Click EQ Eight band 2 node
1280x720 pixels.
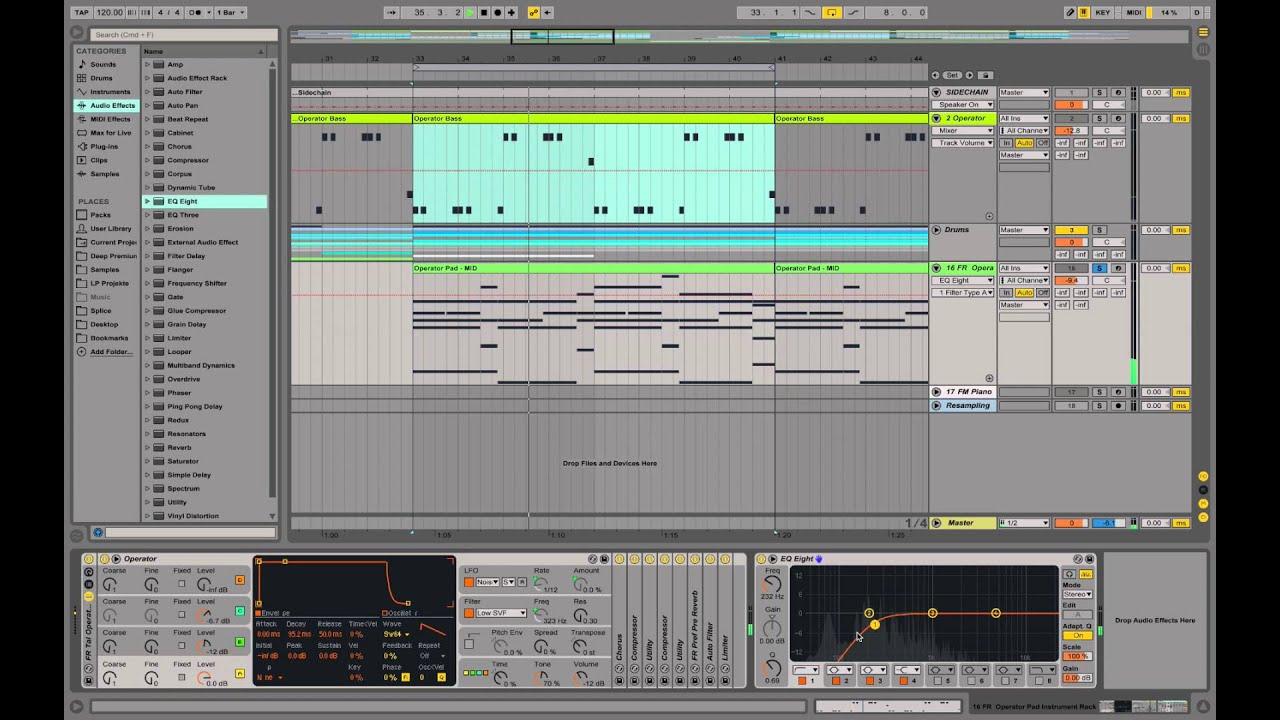pos(869,613)
